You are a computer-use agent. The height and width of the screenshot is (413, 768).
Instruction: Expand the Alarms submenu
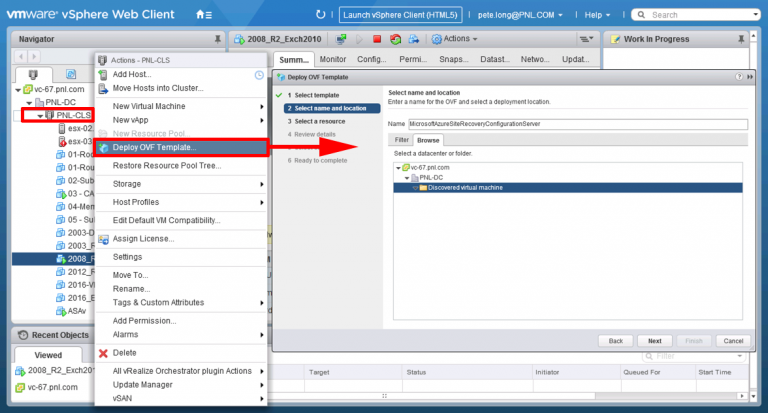tap(181, 335)
